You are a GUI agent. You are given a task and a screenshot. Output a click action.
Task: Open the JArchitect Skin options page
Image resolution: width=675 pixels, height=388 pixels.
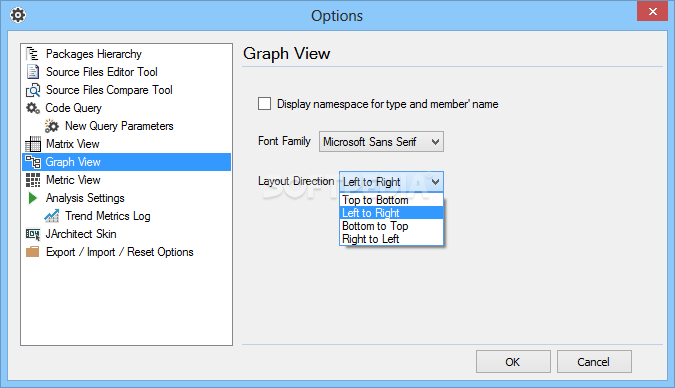81,234
